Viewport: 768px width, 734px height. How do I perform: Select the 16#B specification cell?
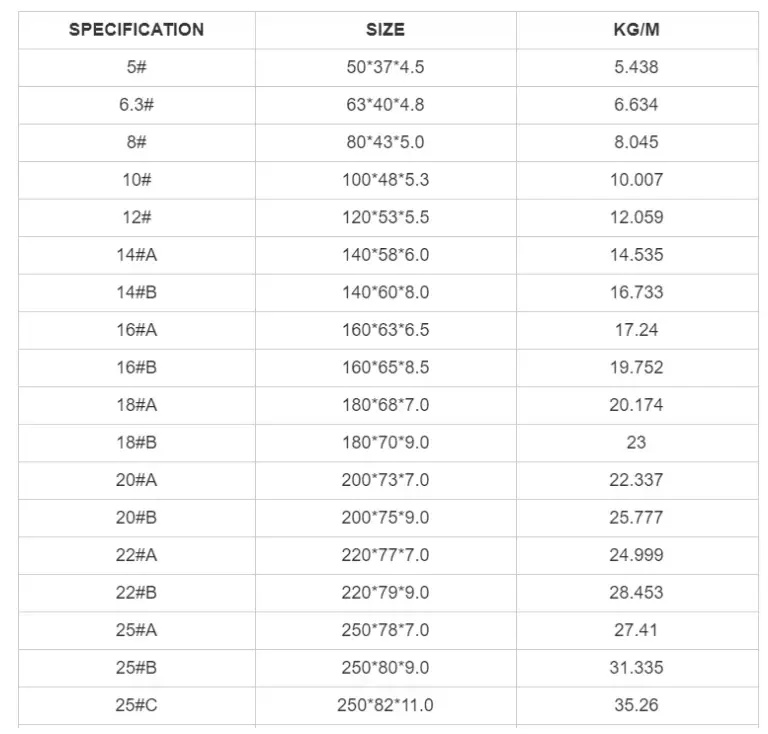136,367
